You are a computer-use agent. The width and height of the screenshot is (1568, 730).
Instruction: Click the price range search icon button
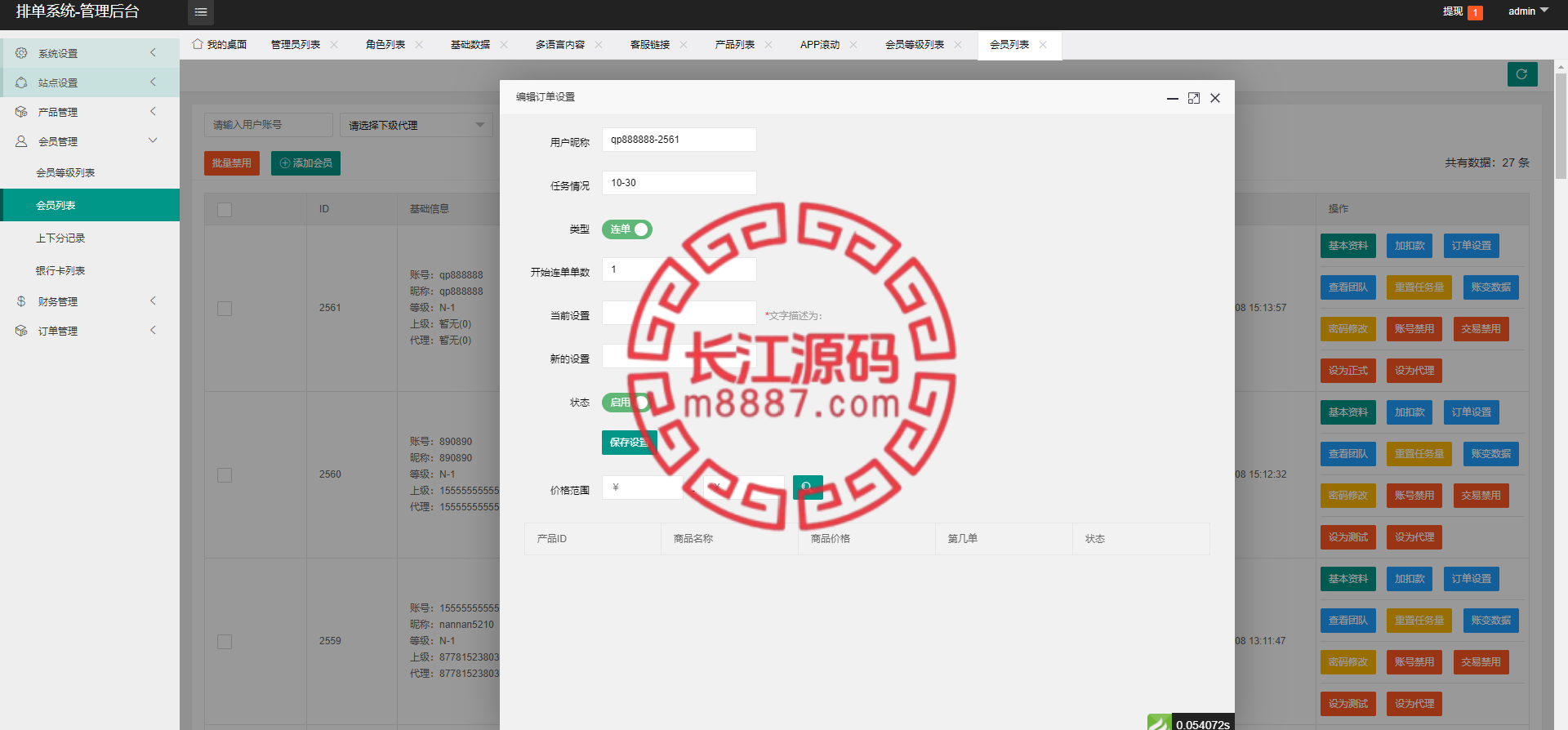(808, 487)
